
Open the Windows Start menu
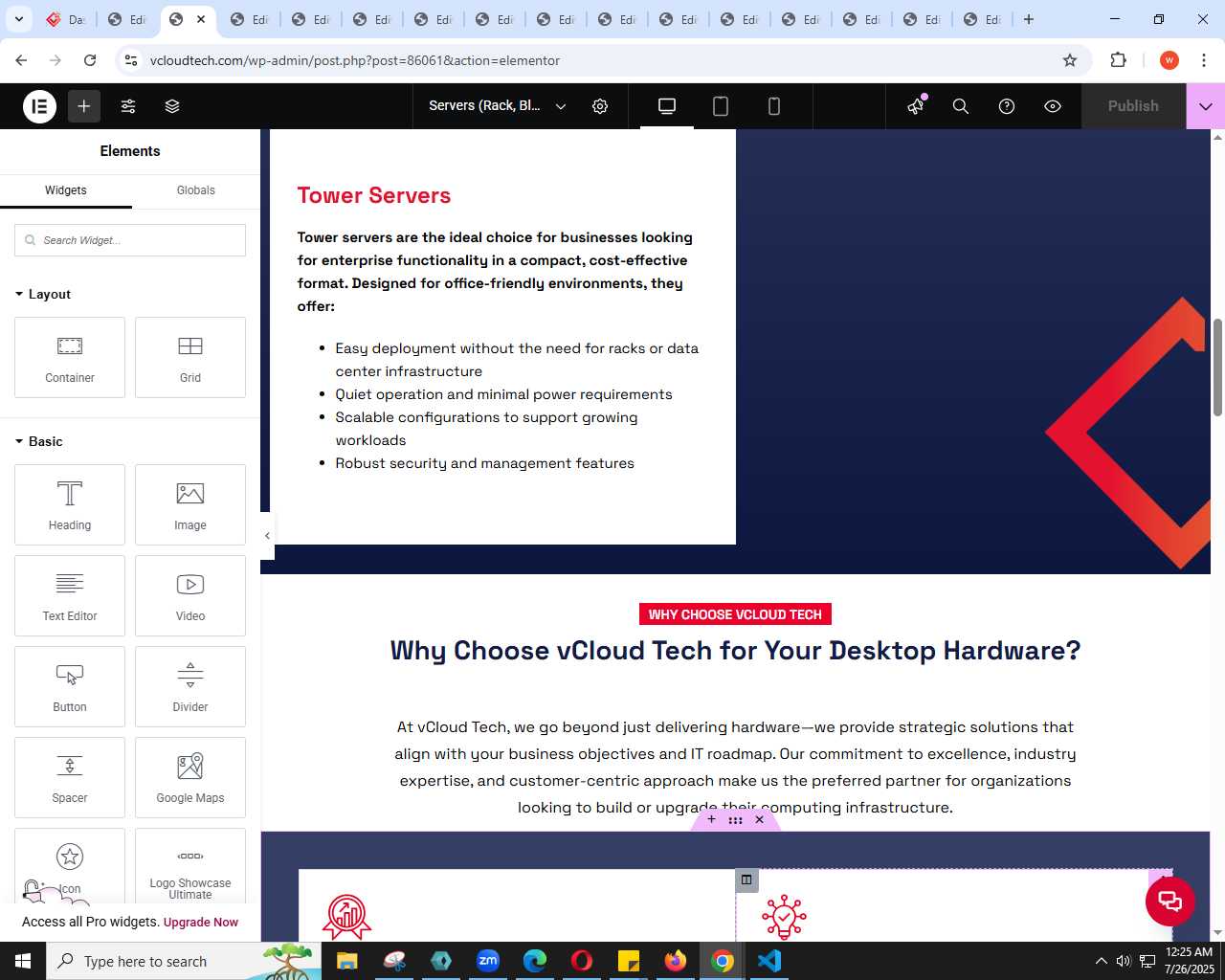(x=23, y=961)
